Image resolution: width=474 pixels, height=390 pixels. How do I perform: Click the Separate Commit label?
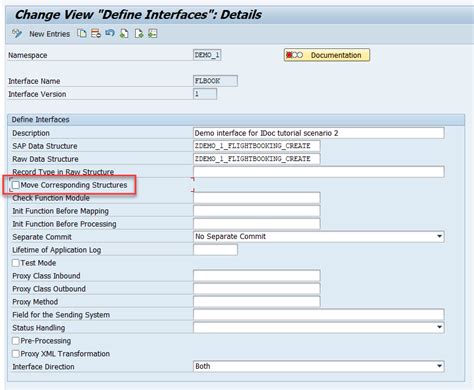[x=42, y=237]
